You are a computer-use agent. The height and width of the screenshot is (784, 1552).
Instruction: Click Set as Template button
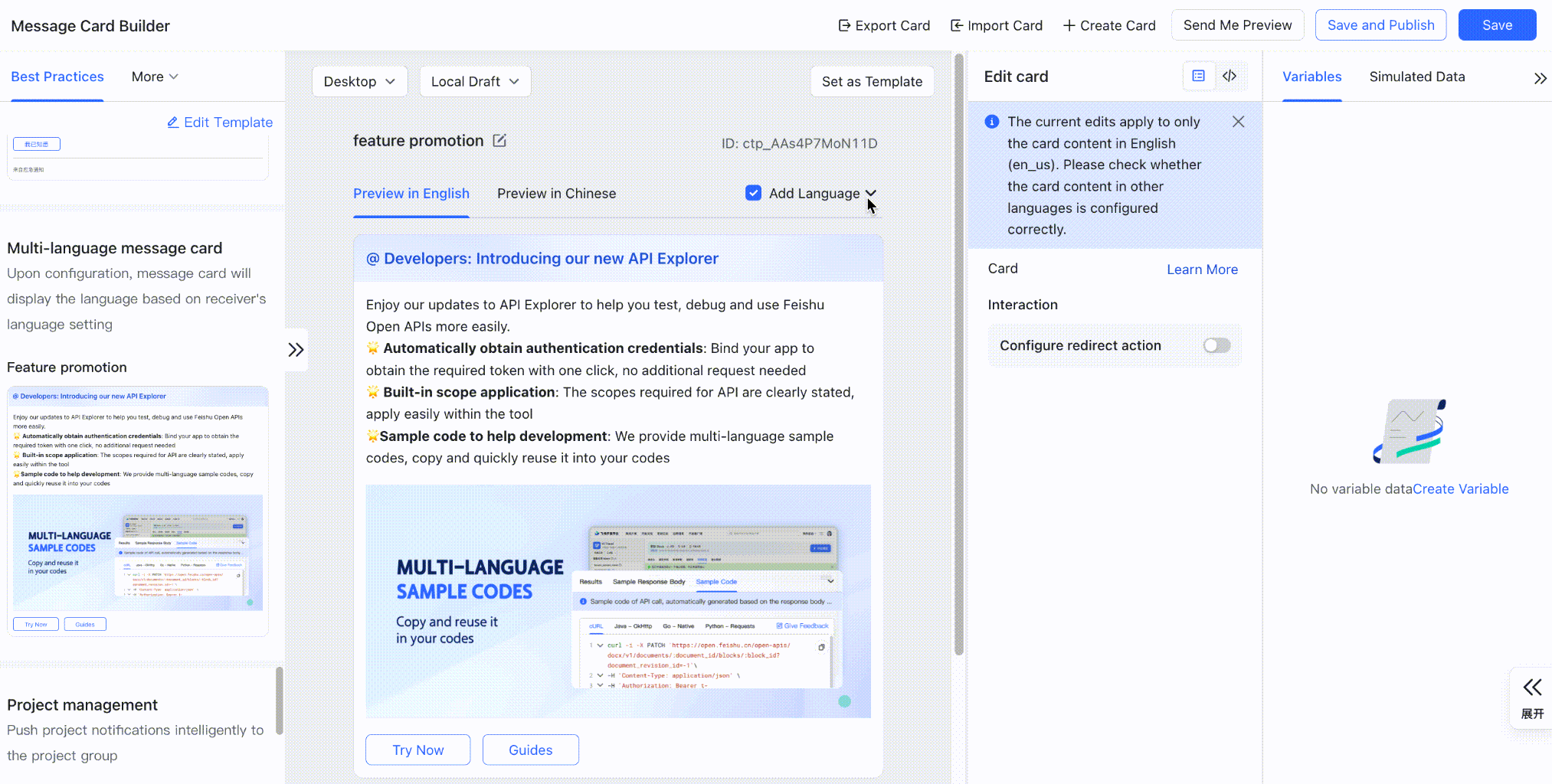tap(873, 81)
